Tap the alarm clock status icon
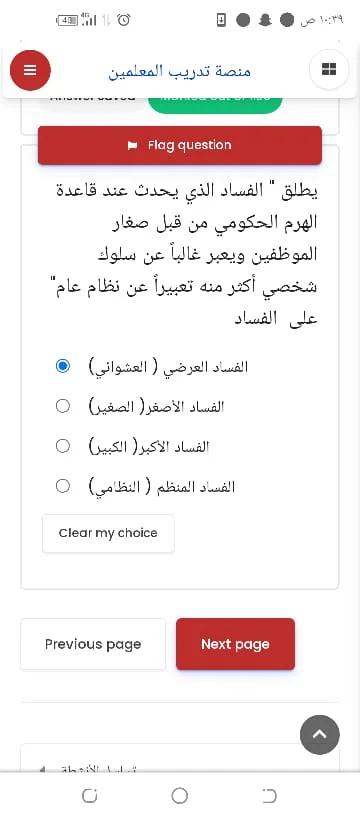 point(124,20)
